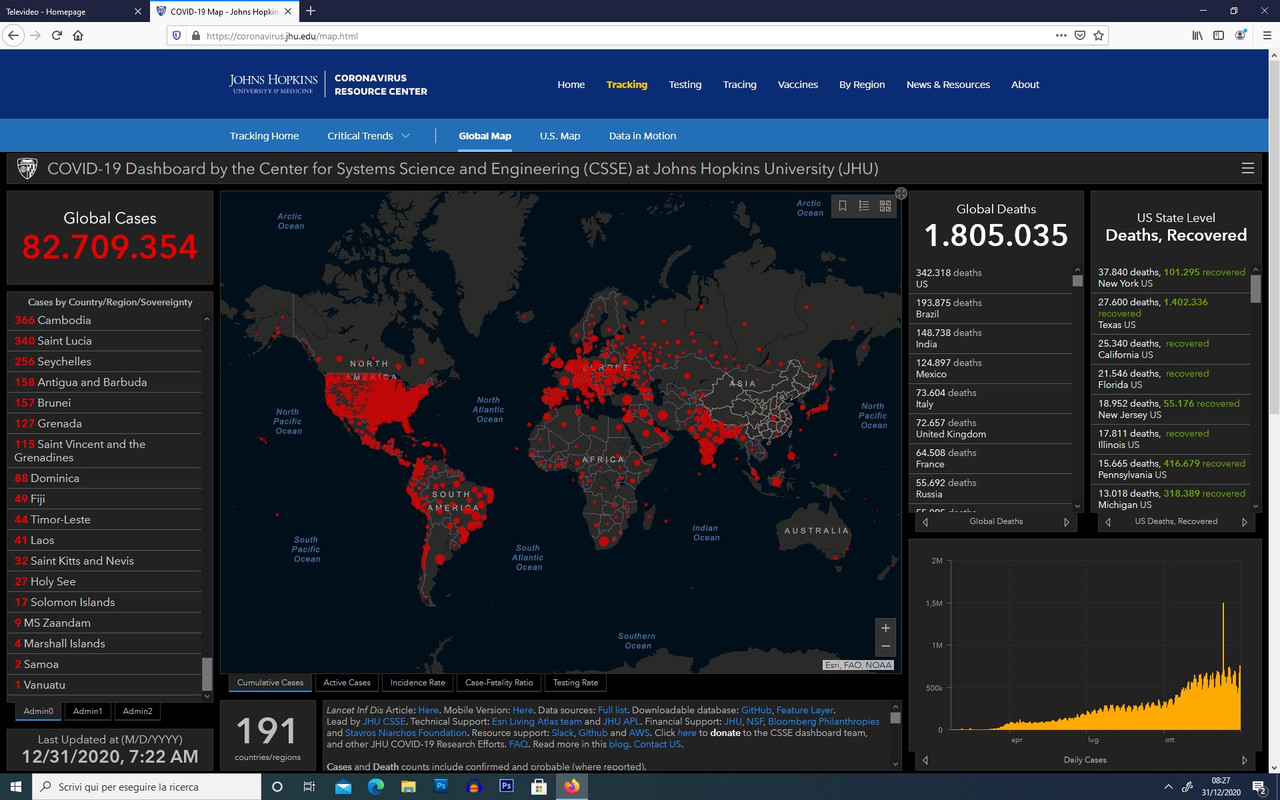Go back using the browser back arrow
Screen dimensions: 1280x800
14,35
